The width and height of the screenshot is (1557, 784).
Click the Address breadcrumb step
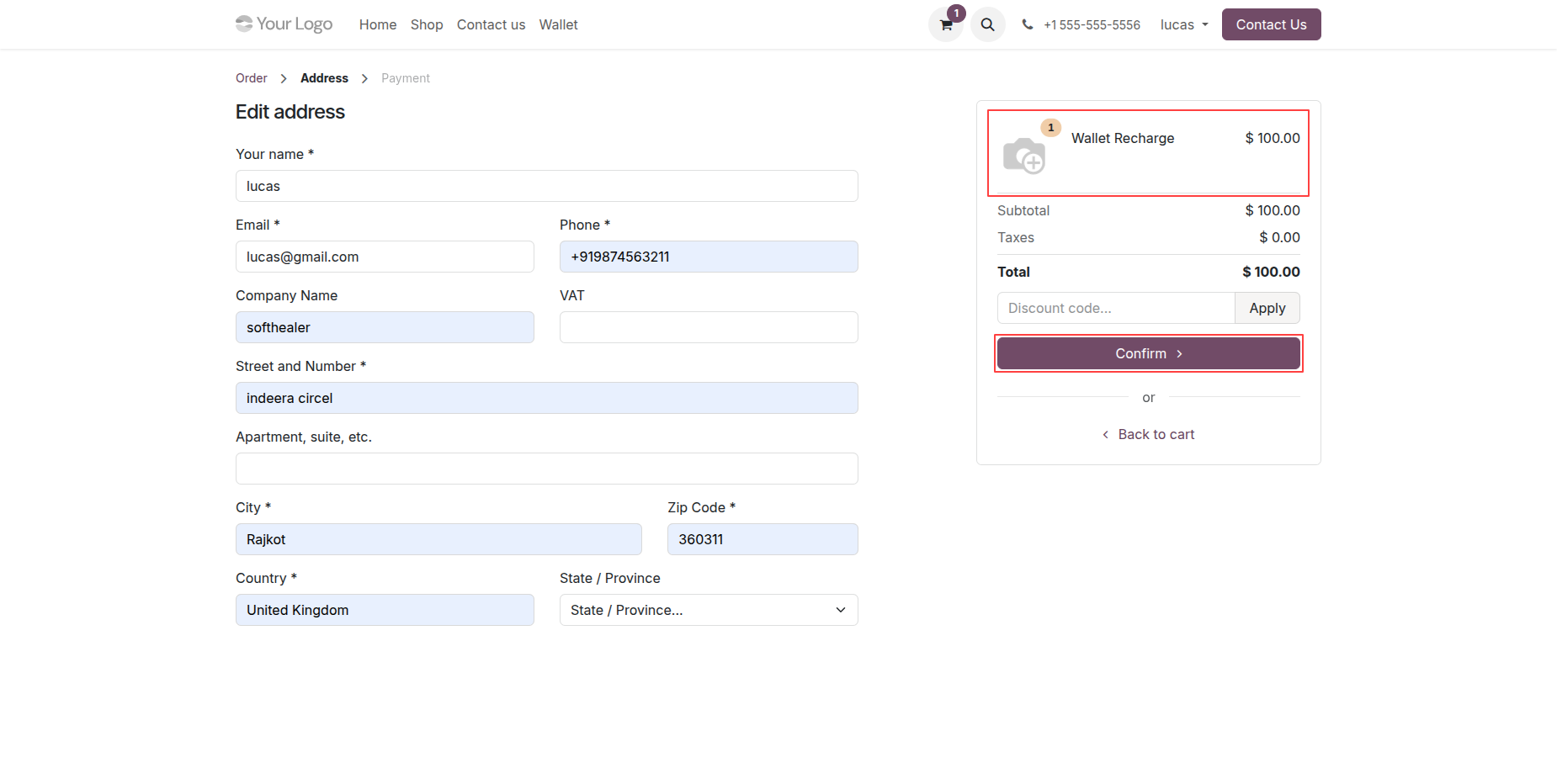[x=324, y=78]
